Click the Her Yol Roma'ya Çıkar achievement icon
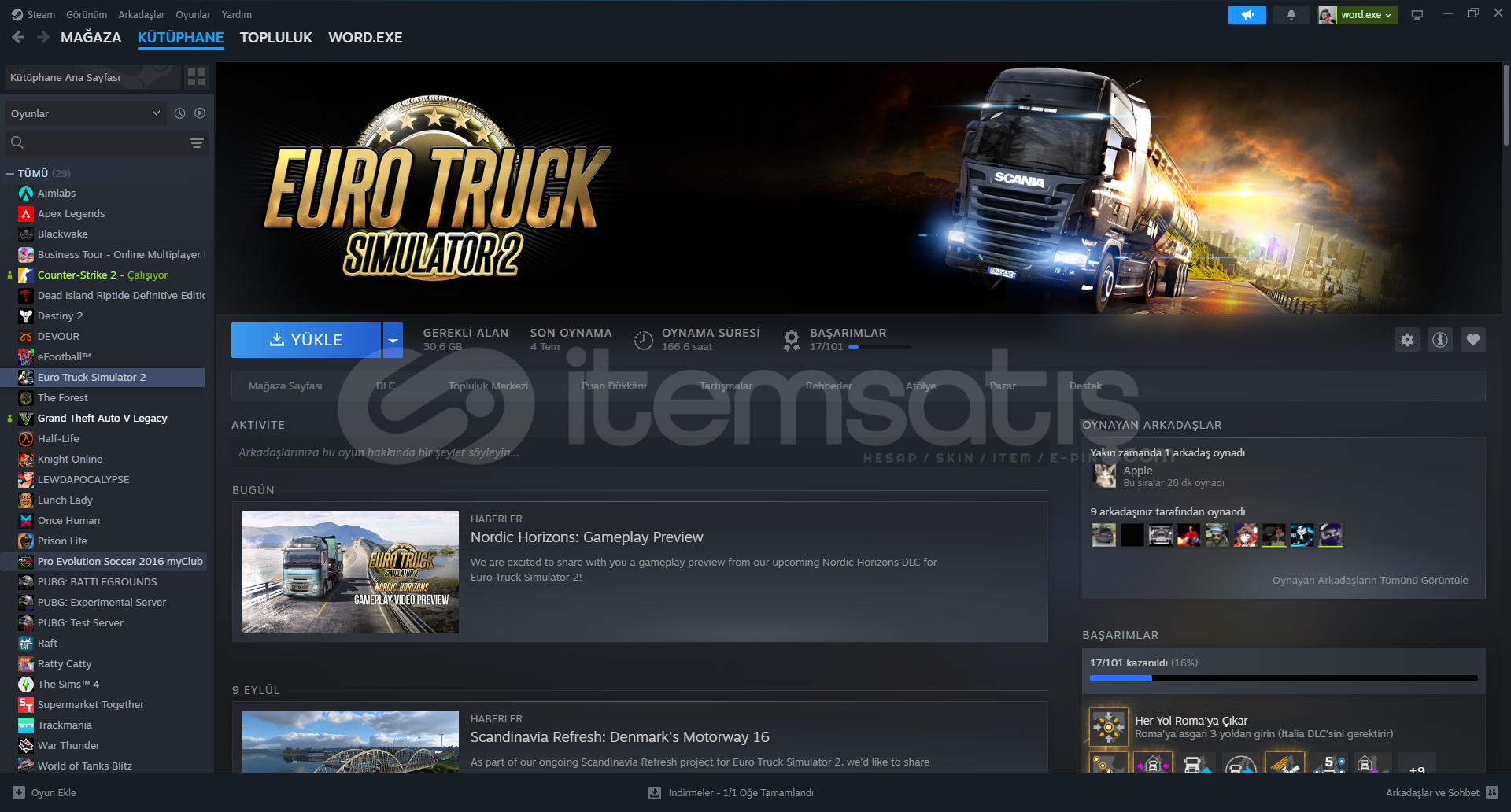This screenshot has width=1511, height=812. (x=1108, y=726)
